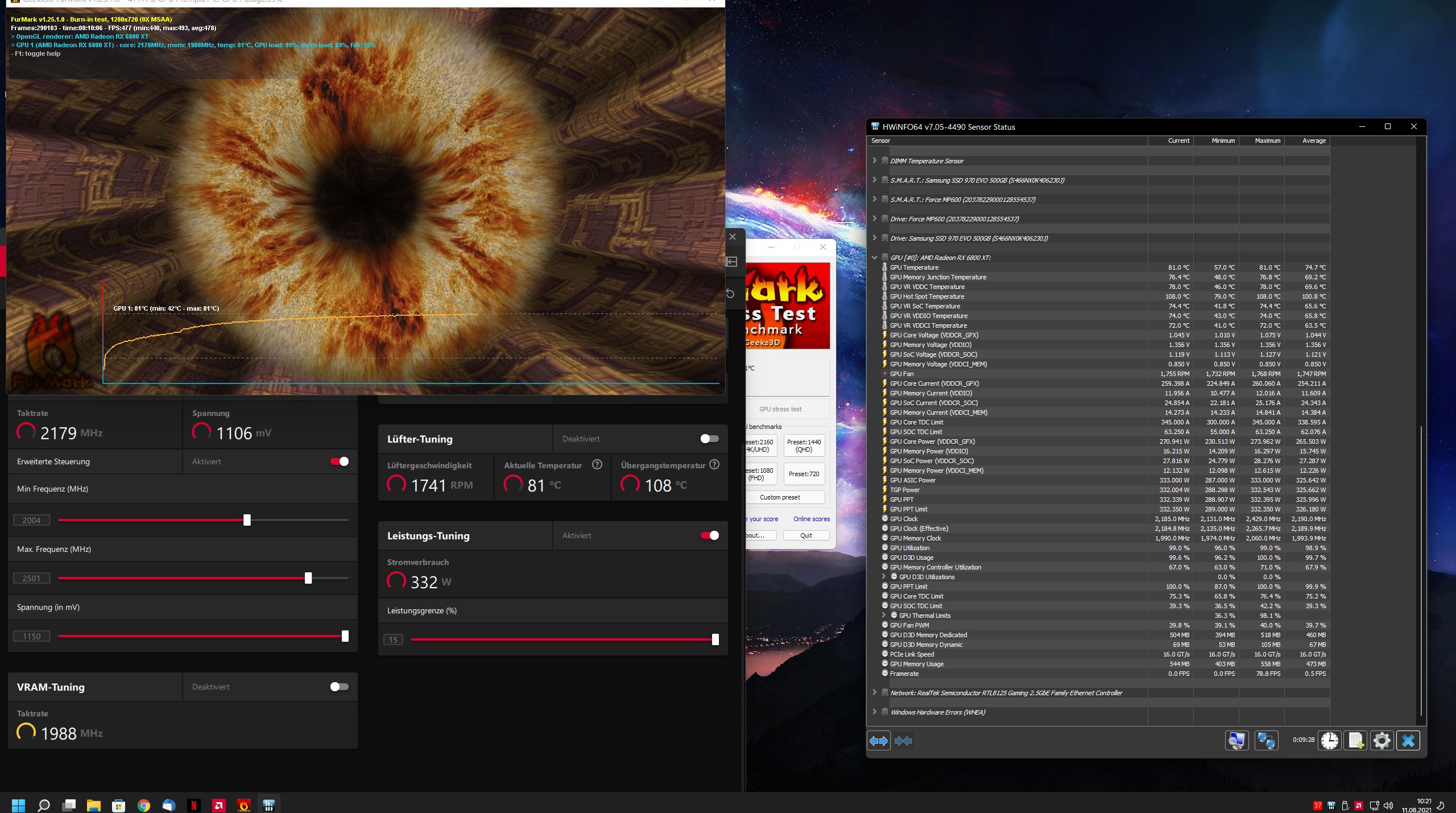1456x813 pixels.
Task: Expand the Windows Hardware Errors (WHEA) group
Action: pyautogui.click(x=874, y=712)
